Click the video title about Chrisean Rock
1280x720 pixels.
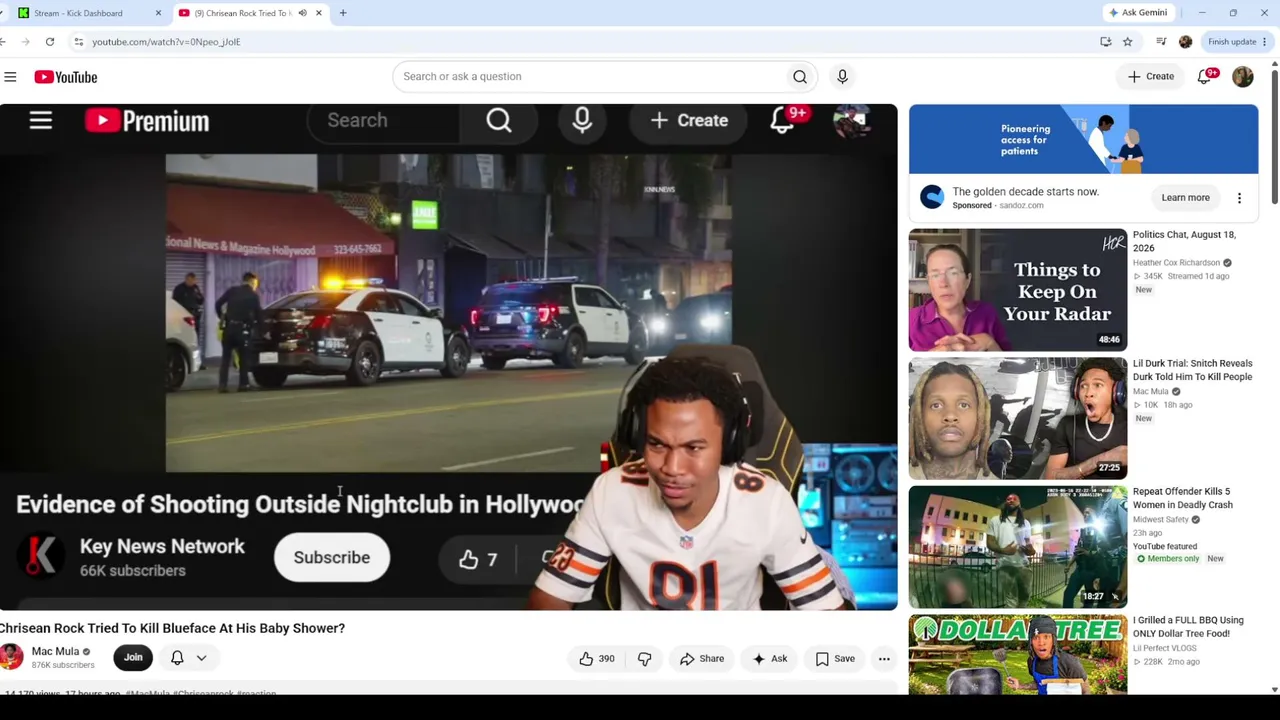click(172, 628)
